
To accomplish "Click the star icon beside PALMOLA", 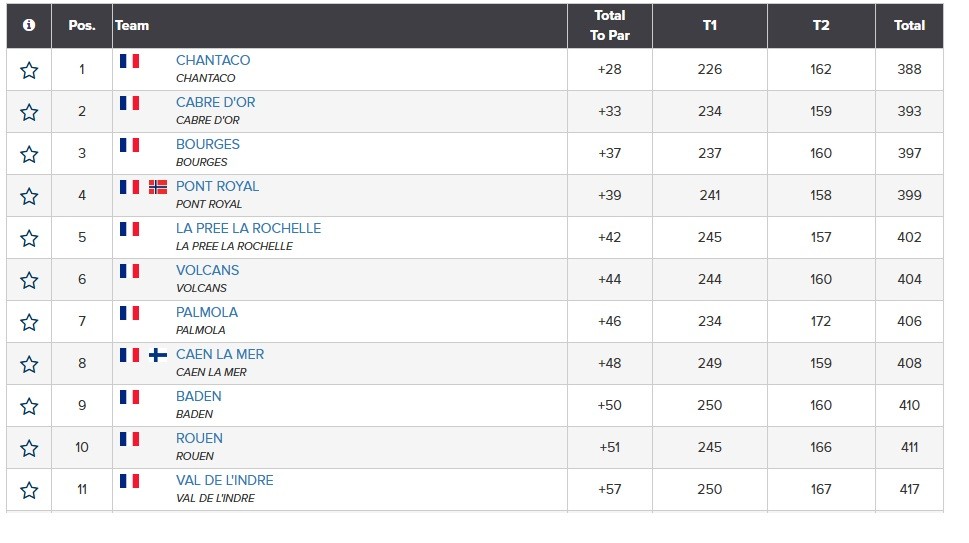I will (x=29, y=322).
